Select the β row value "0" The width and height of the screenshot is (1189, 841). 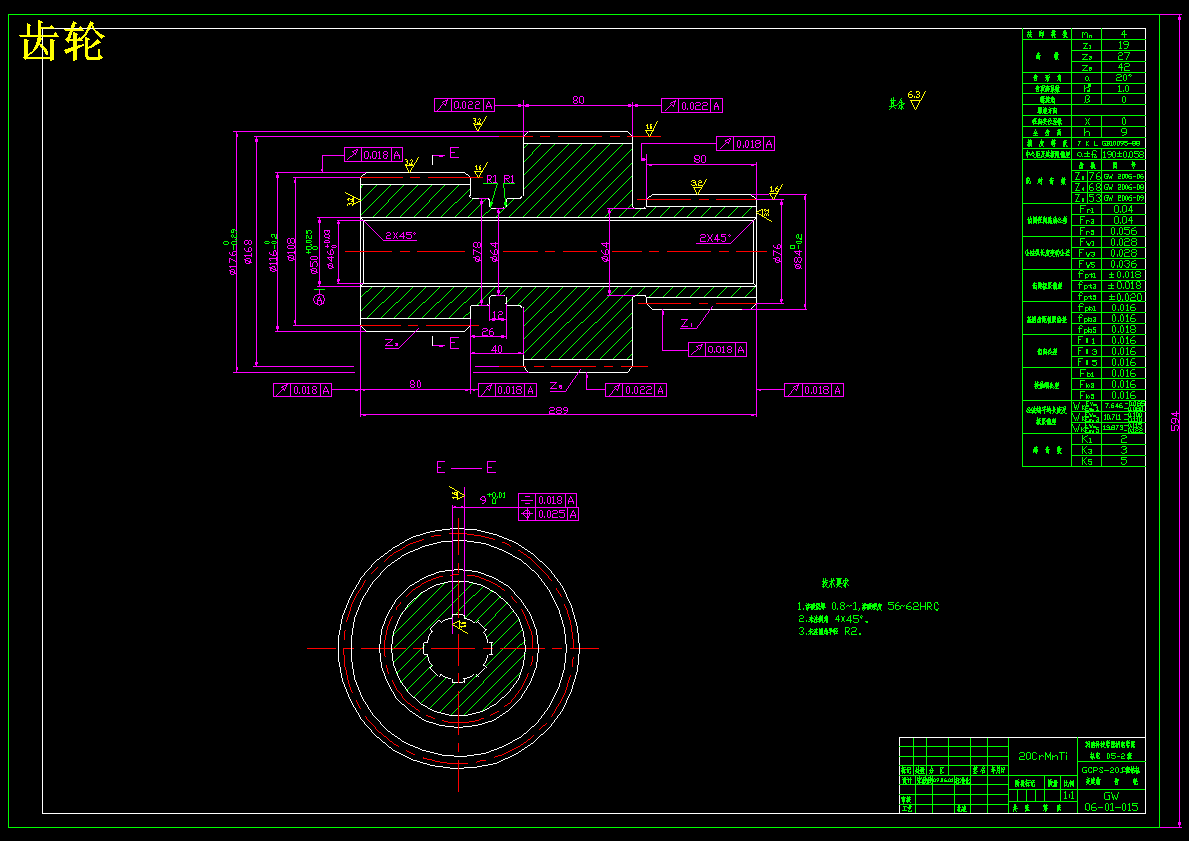click(1123, 99)
